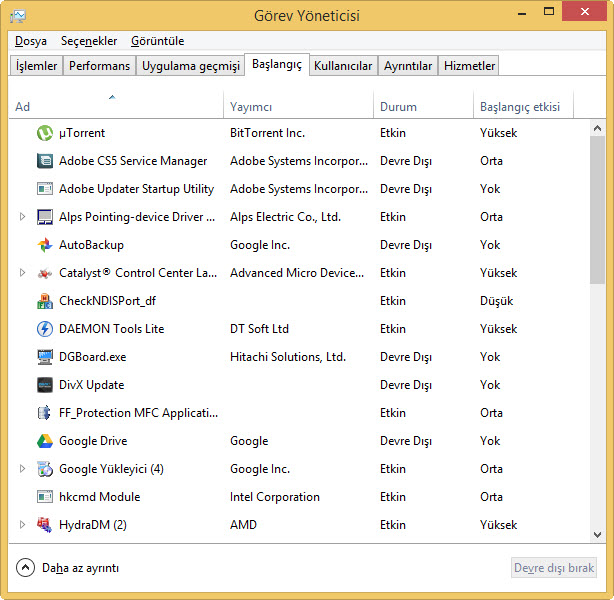
Task: Open the Dosya menu
Action: click(31, 41)
